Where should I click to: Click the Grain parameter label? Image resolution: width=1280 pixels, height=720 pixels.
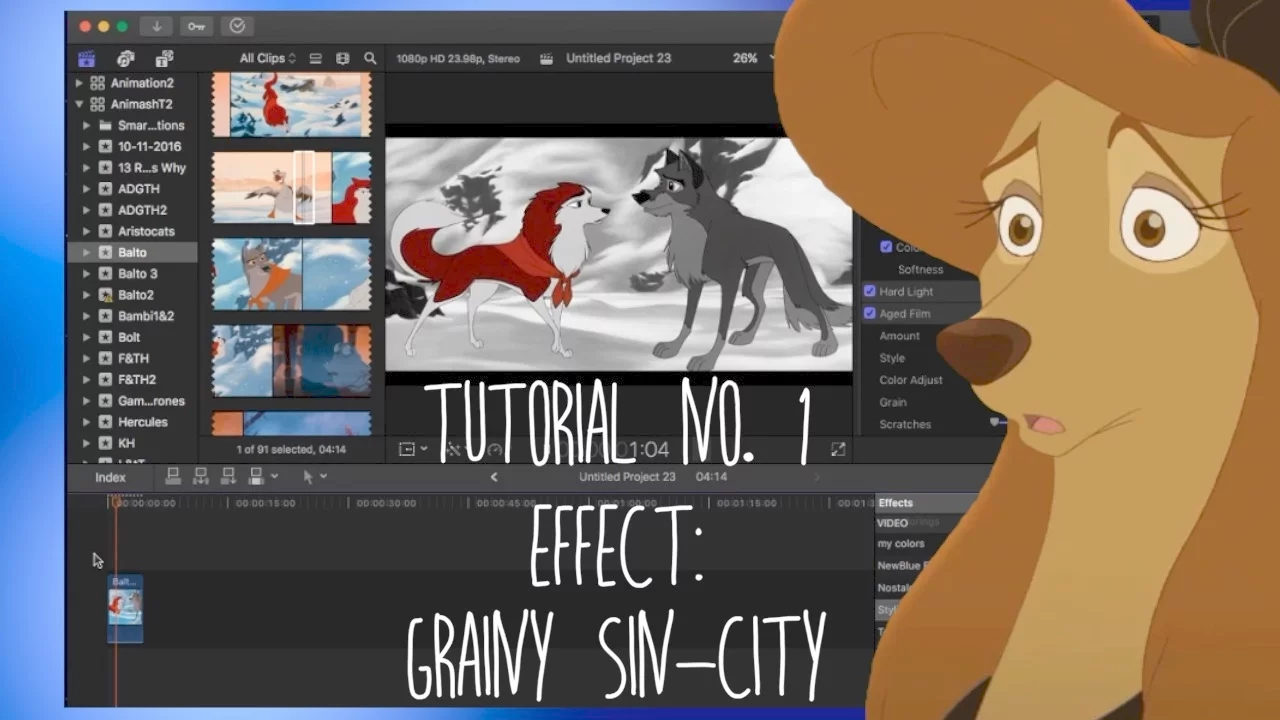coord(893,402)
